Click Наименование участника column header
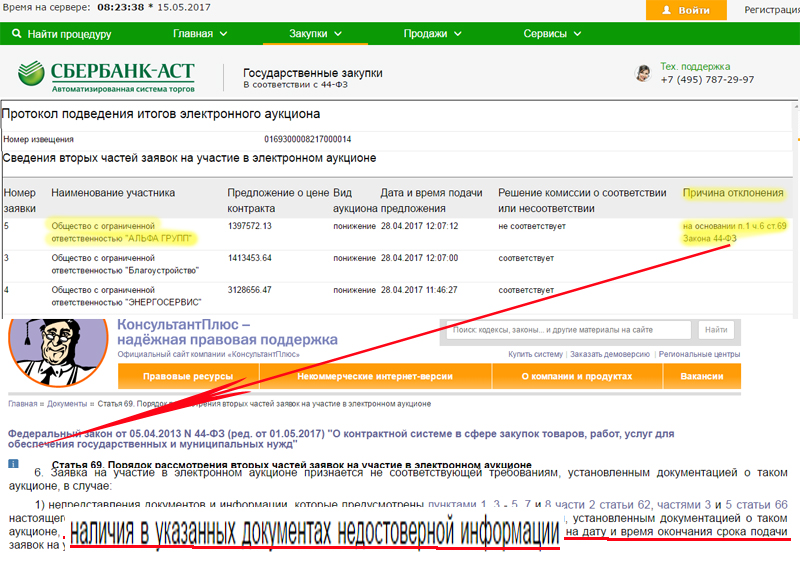800x567 pixels. [x=113, y=193]
